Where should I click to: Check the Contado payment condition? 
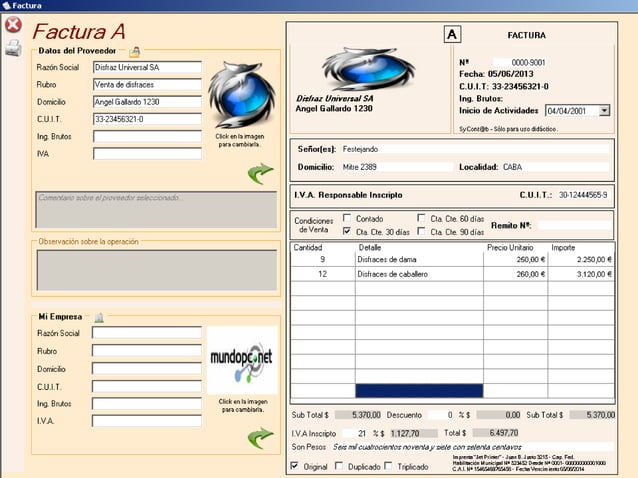tap(347, 218)
